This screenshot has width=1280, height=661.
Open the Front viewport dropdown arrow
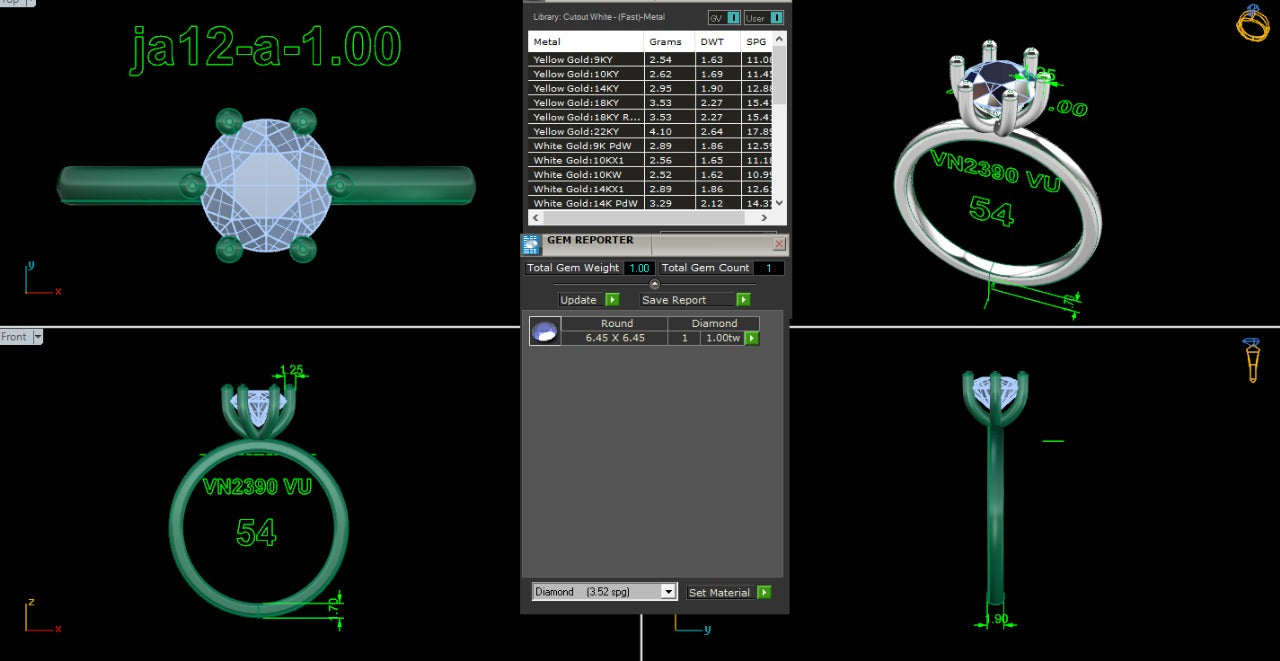(x=38, y=337)
